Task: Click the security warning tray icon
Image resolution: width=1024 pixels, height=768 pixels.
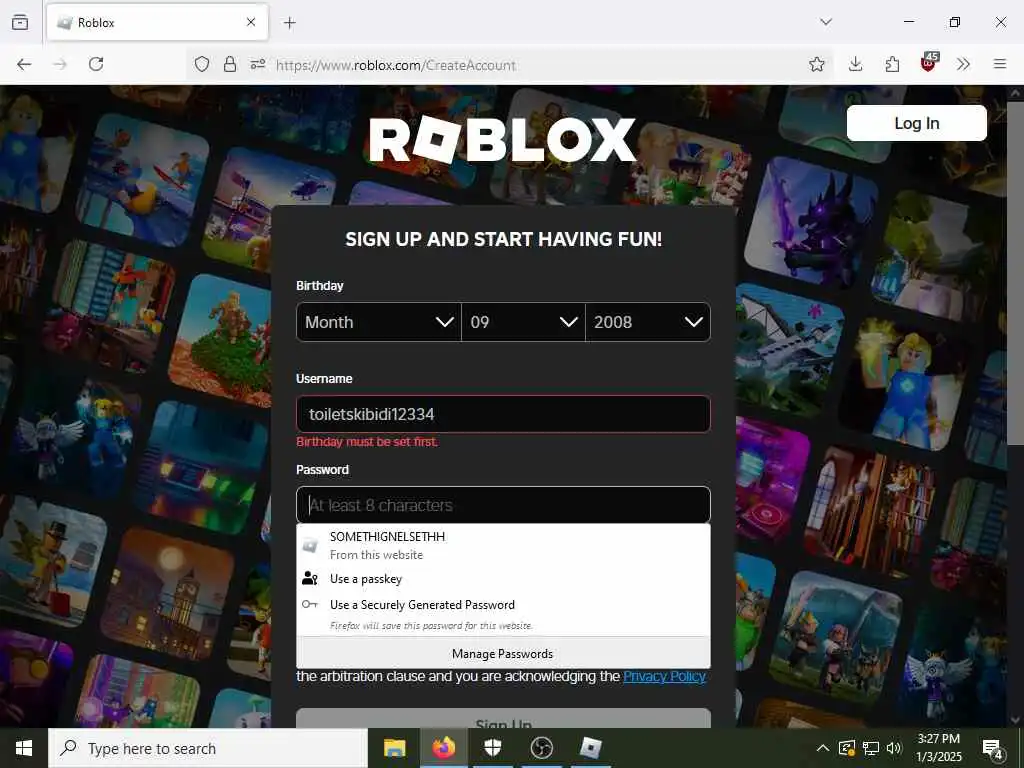Action: 846,748
